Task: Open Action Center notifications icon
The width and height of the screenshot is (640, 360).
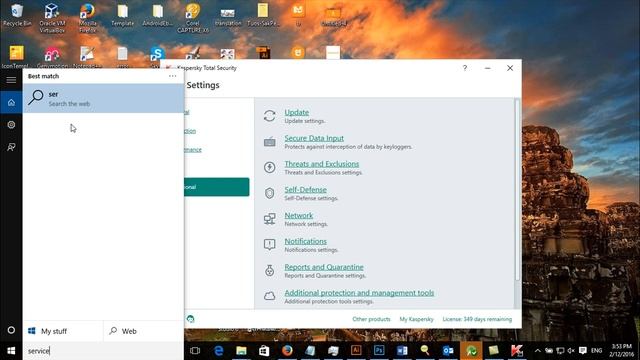Action: (x=583, y=351)
